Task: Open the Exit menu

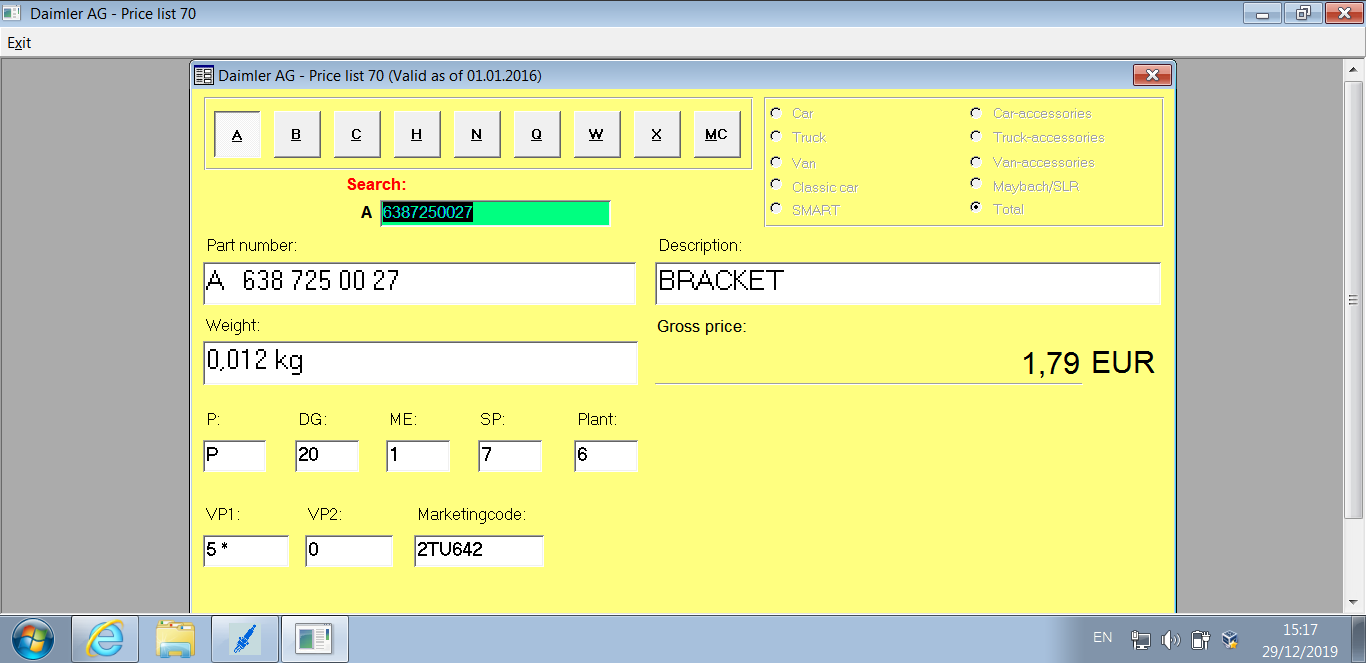Action: [x=19, y=43]
